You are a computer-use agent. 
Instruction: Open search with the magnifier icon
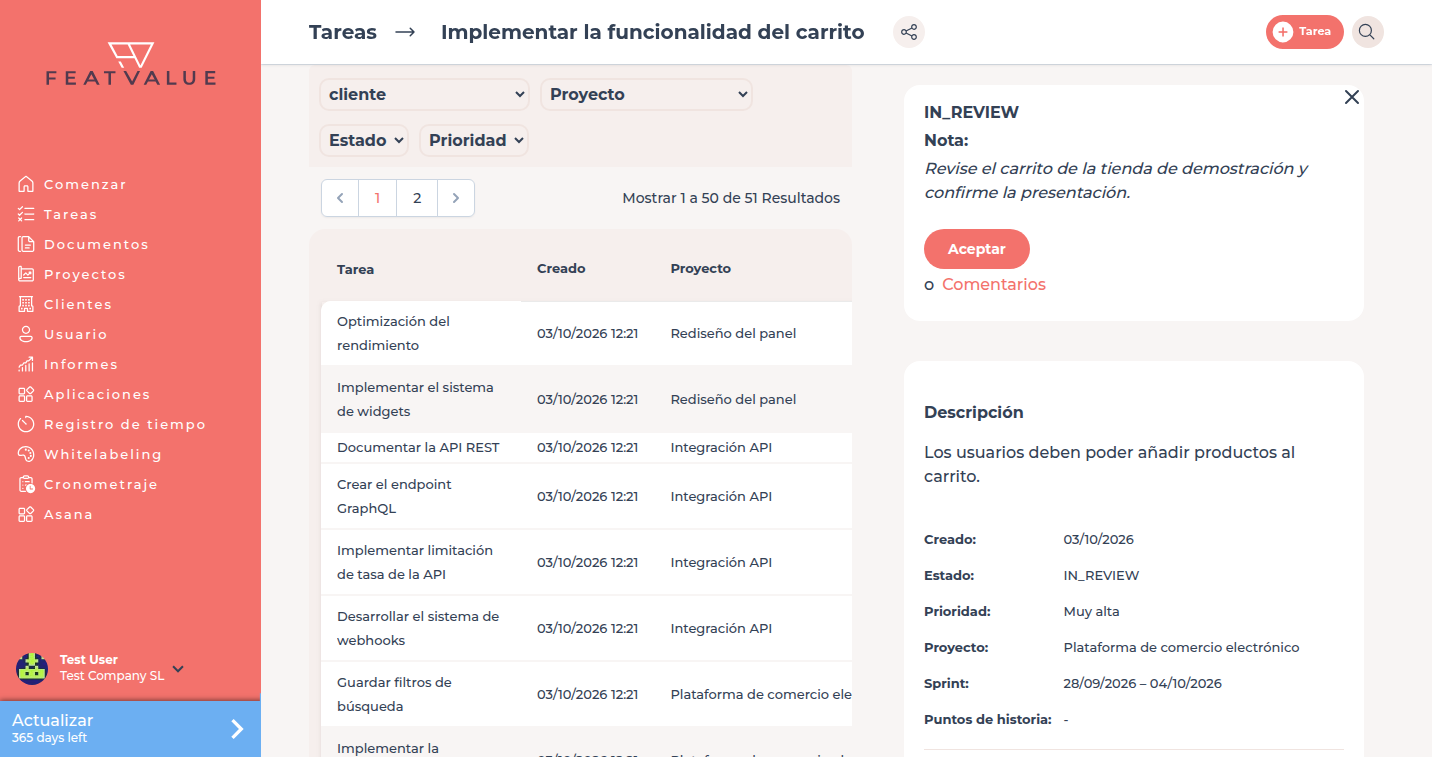pos(1367,32)
